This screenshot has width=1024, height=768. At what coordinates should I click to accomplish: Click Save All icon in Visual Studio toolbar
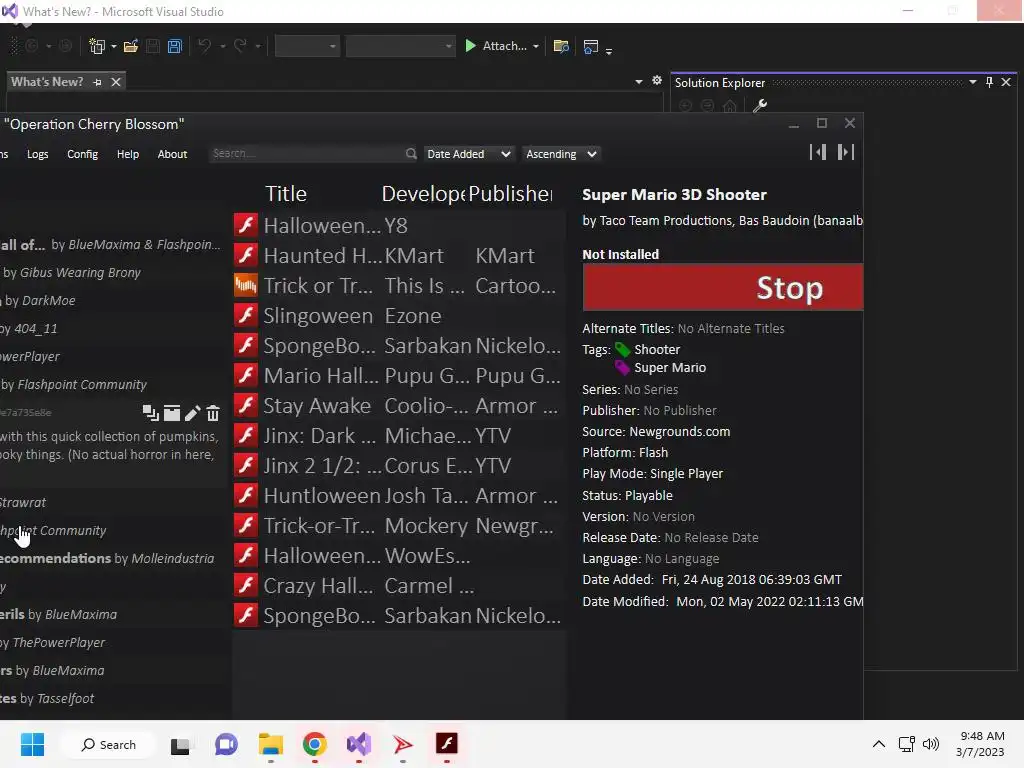174,46
